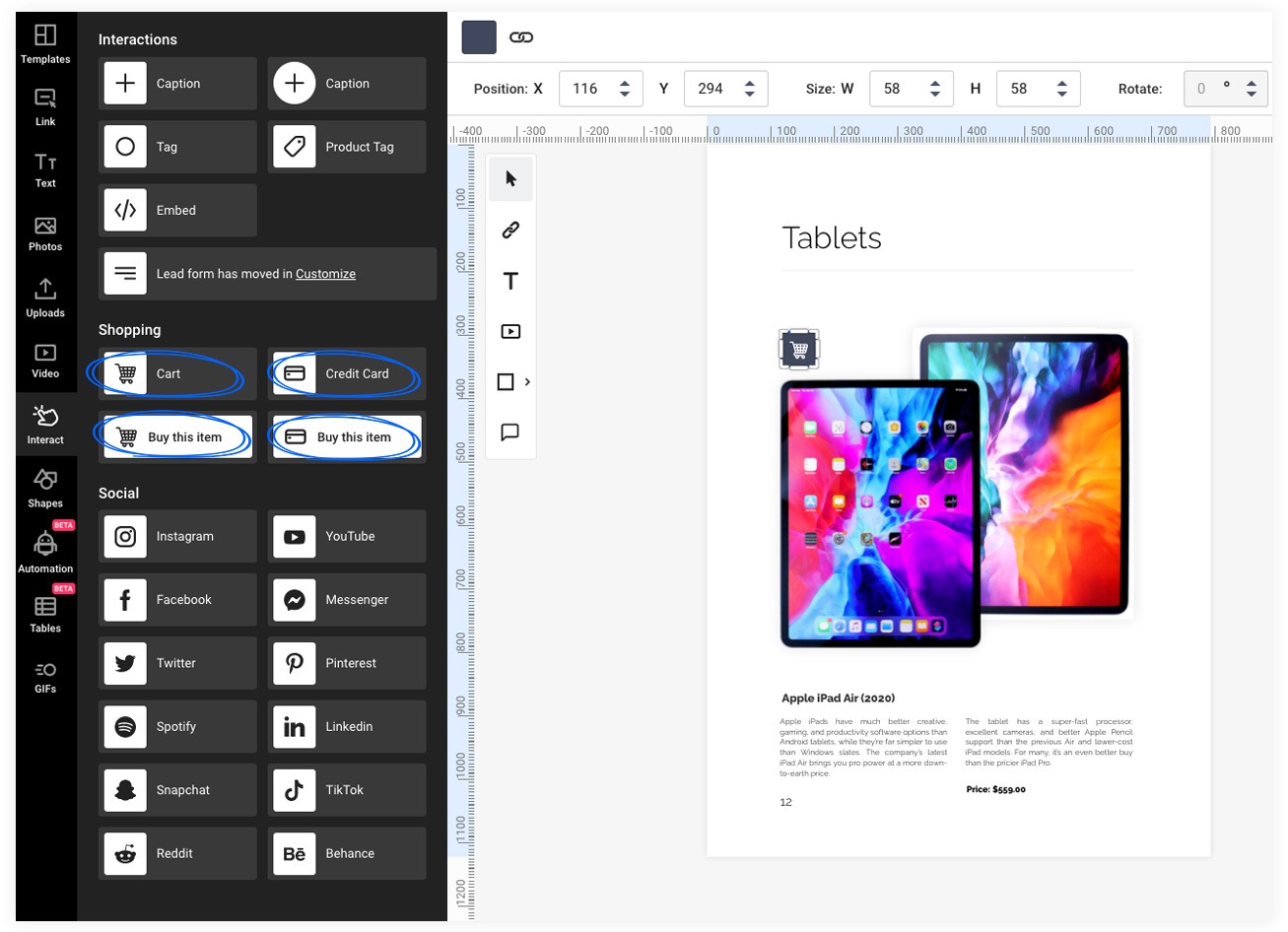Viewport: 1288px width, 932px height.
Task: Choose the selection pointer tool
Action: click(510, 178)
